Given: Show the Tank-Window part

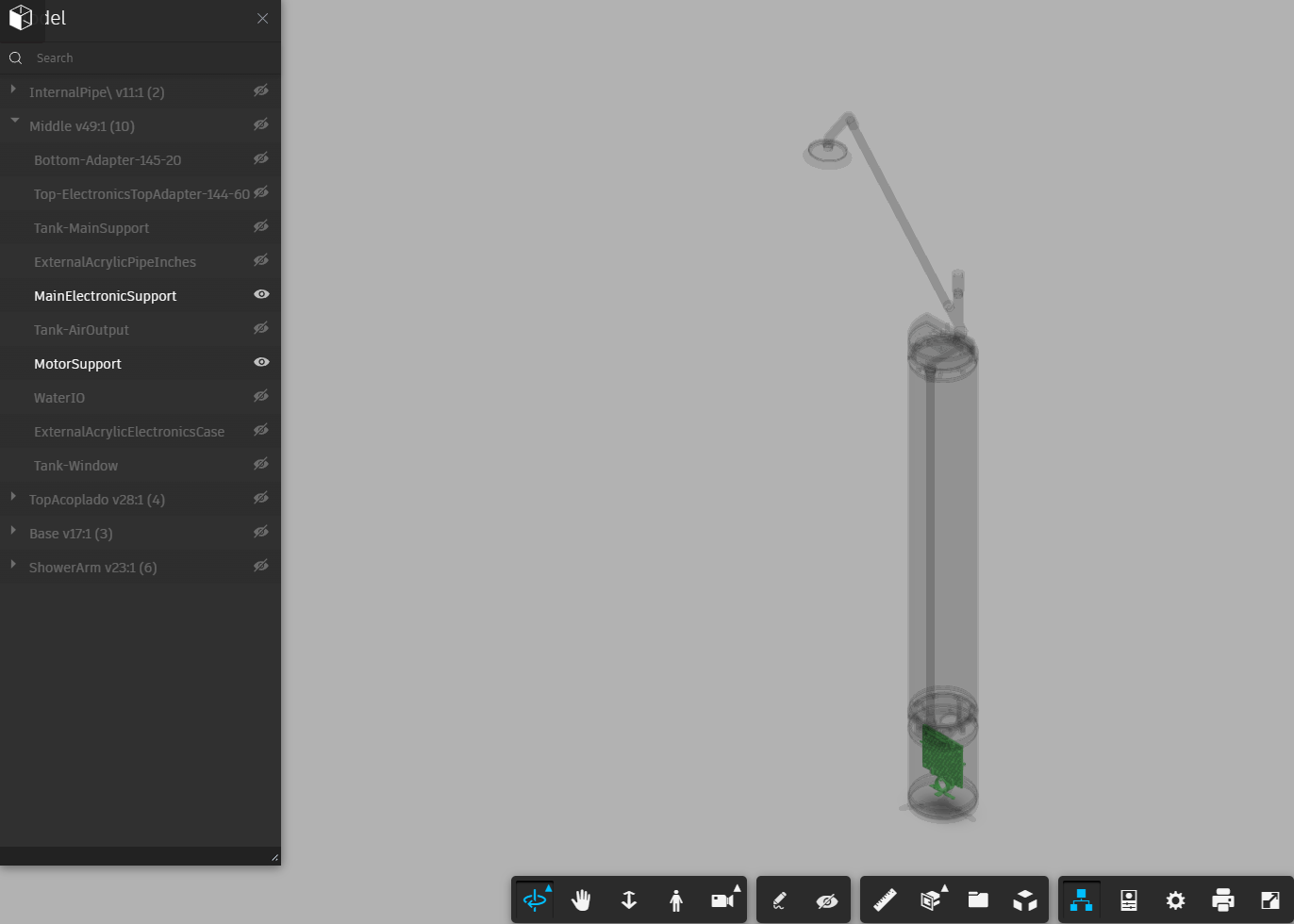Looking at the screenshot, I should (x=261, y=464).
